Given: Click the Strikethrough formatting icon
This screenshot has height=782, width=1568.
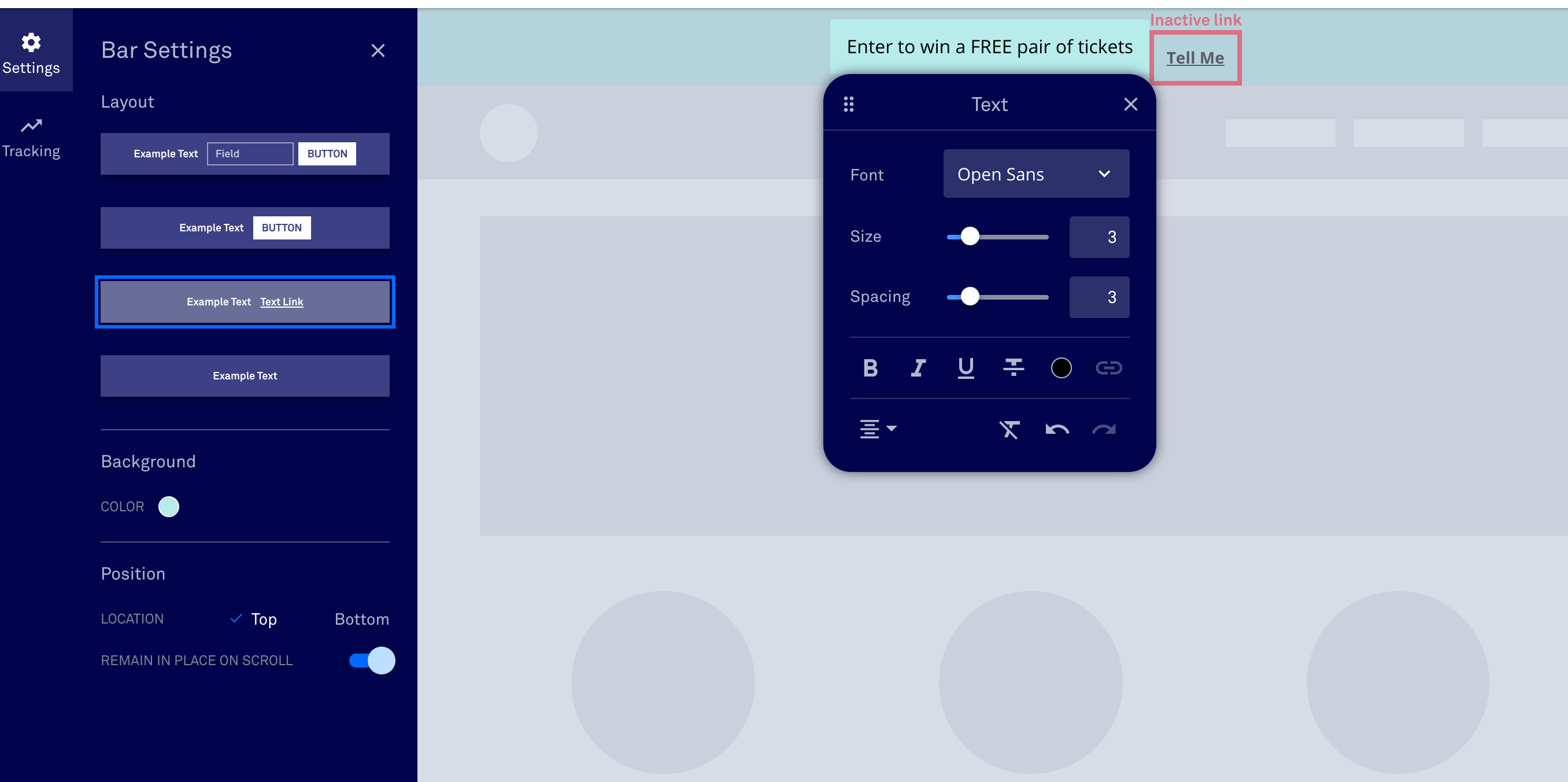Looking at the screenshot, I should point(1013,367).
